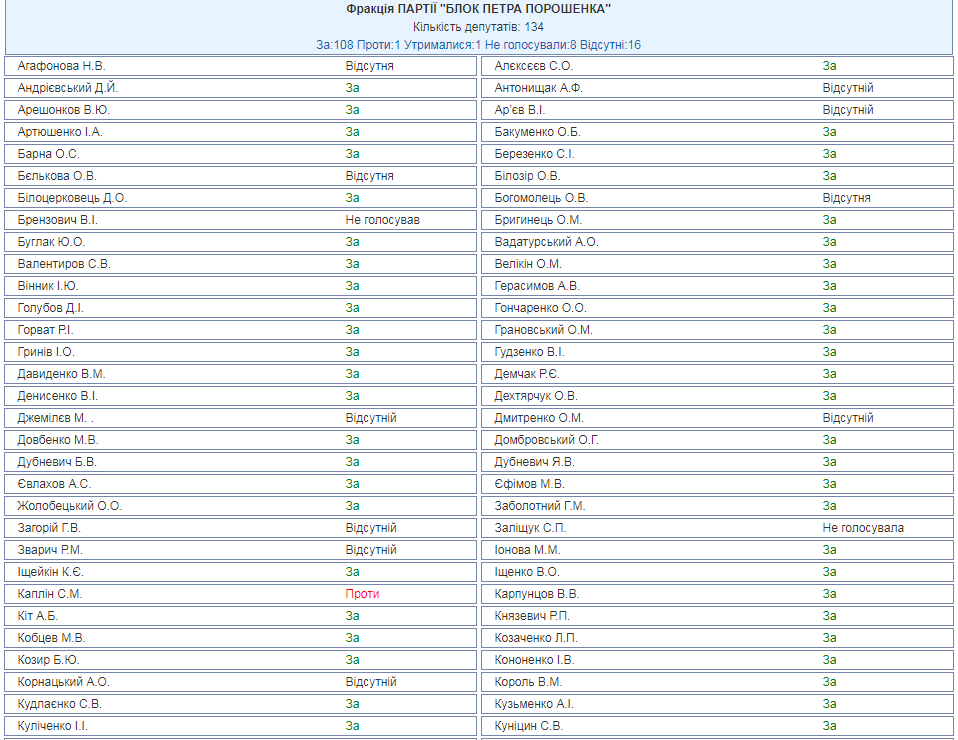Click the "За" vote beside Іонова М.М.
The height and width of the screenshot is (740, 958).
829,550
